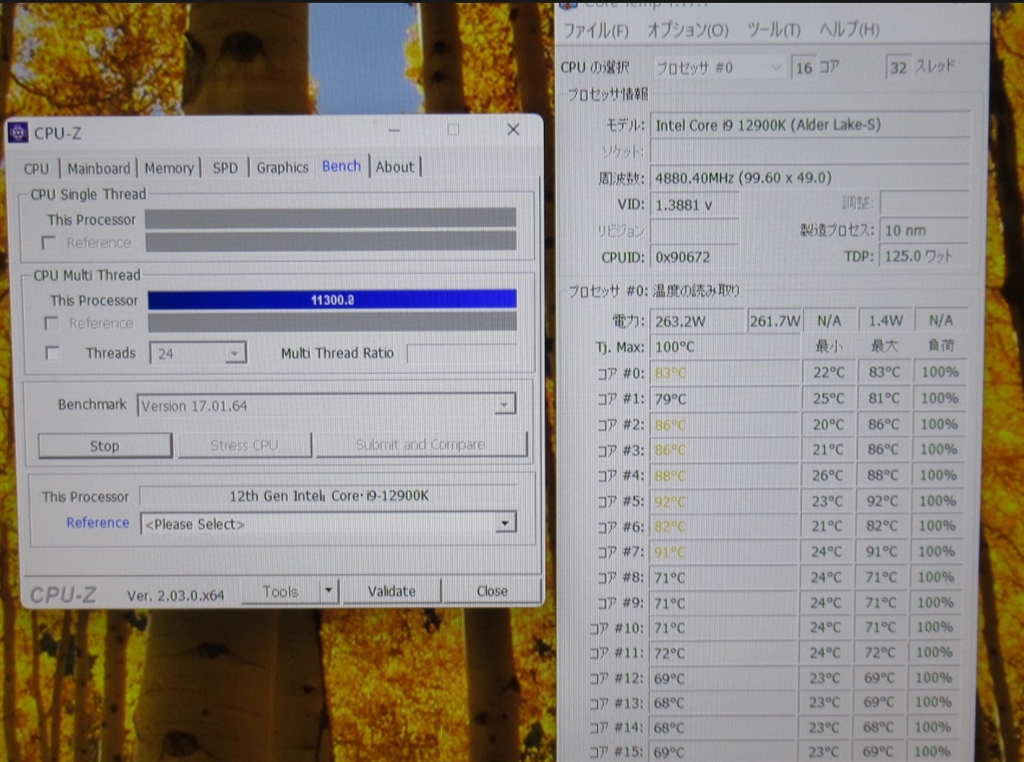Screen dimensions: 1024x762
Task: Toggle the Threads checkbox
Action: (x=52, y=353)
